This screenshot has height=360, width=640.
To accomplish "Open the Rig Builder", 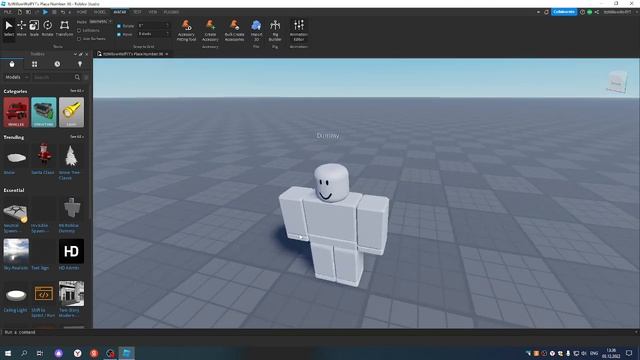I will point(275,30).
